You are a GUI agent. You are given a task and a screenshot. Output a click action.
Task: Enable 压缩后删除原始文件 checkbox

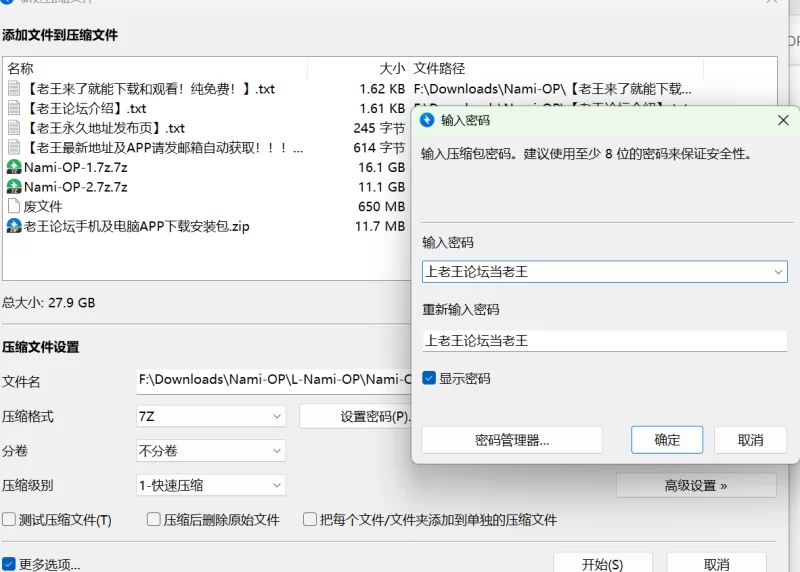tap(154, 520)
